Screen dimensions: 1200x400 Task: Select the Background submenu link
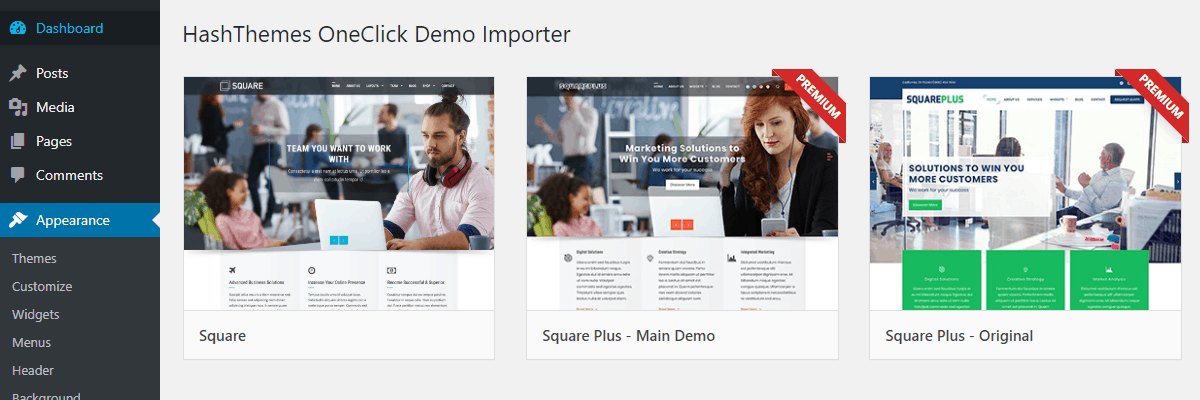pyautogui.click(x=46, y=396)
